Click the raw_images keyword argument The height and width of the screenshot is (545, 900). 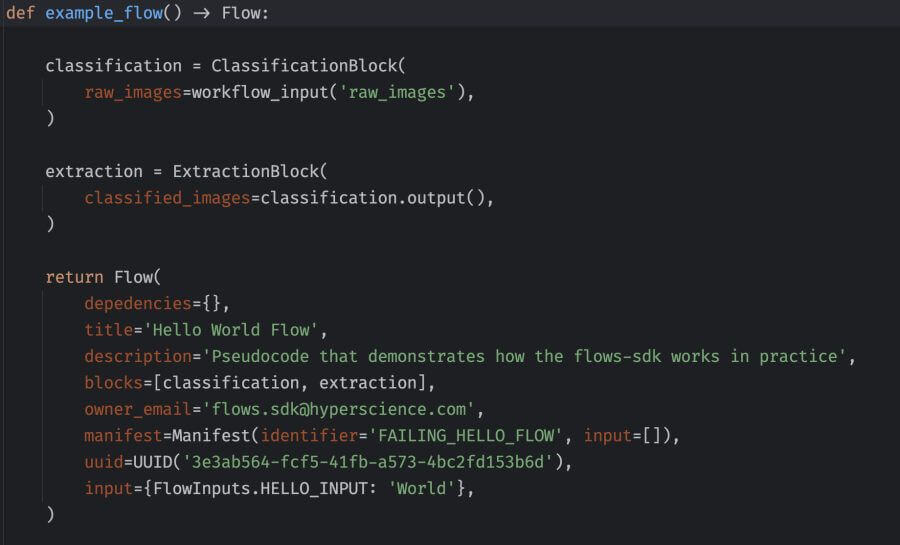coord(133,92)
